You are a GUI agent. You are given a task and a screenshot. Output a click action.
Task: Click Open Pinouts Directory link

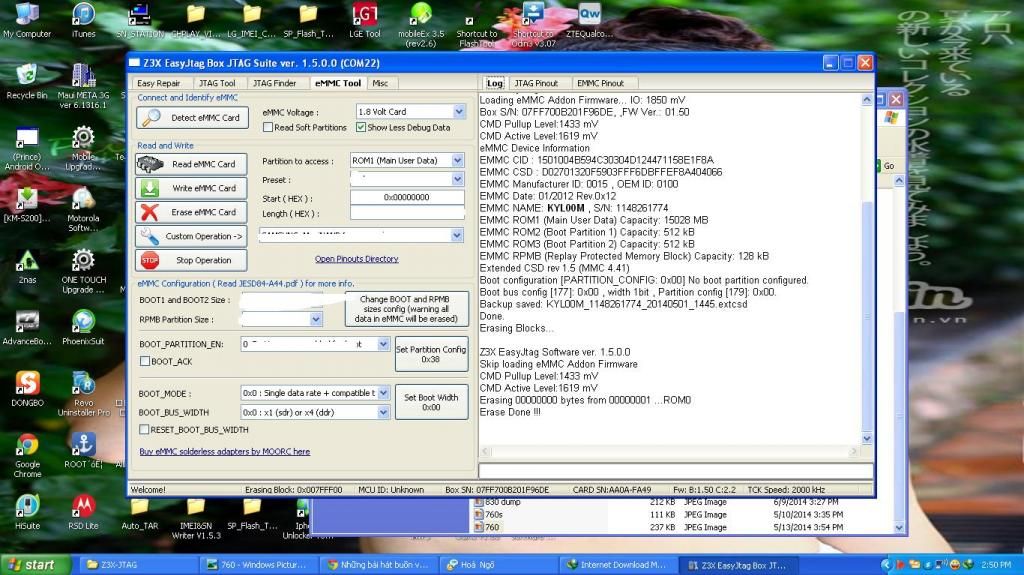(x=357, y=259)
